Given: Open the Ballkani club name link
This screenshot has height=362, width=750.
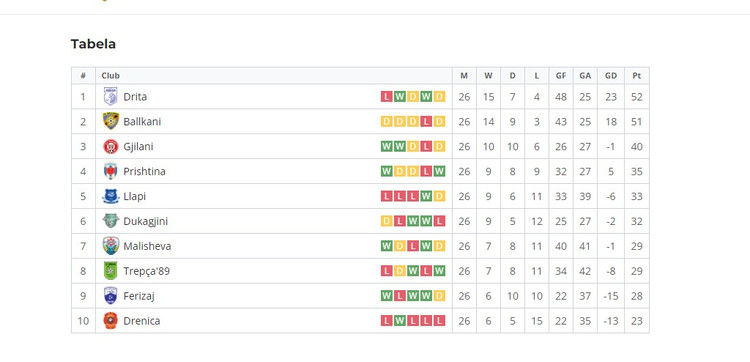Looking at the screenshot, I should [x=142, y=121].
